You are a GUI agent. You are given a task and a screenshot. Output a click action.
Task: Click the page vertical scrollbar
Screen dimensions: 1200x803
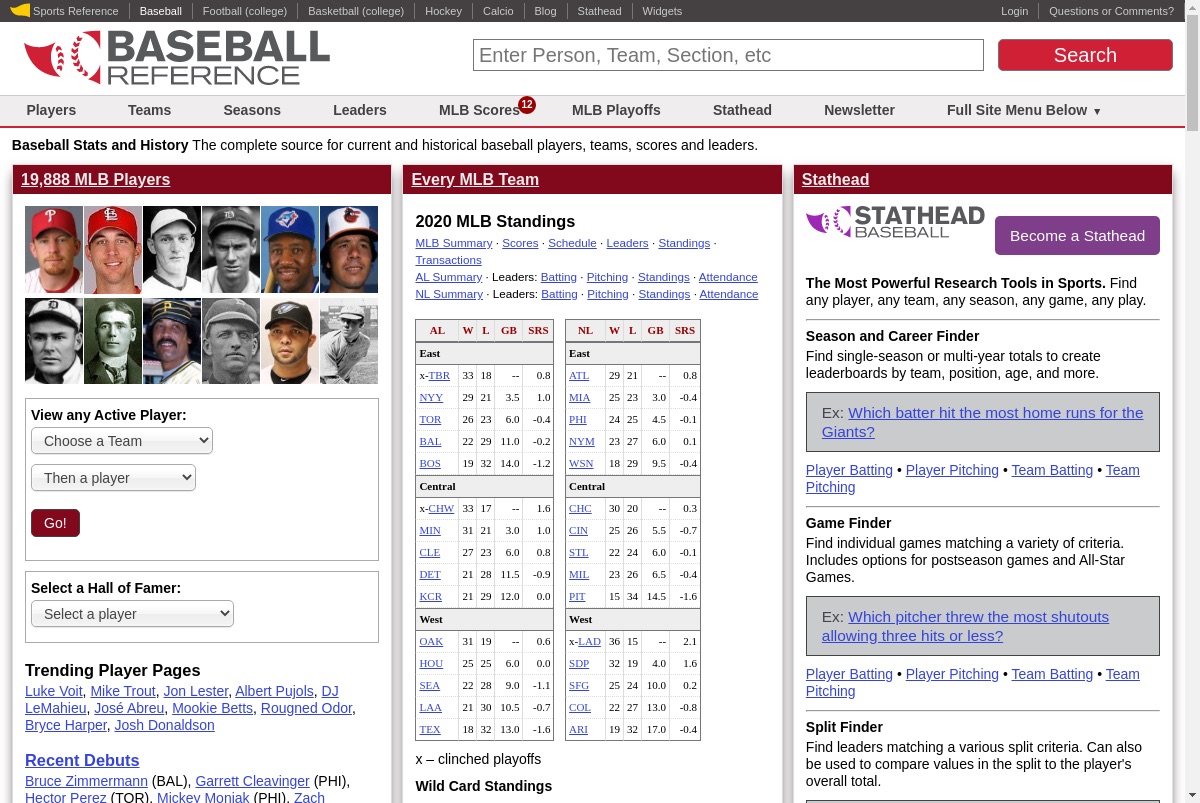(x=1192, y=401)
